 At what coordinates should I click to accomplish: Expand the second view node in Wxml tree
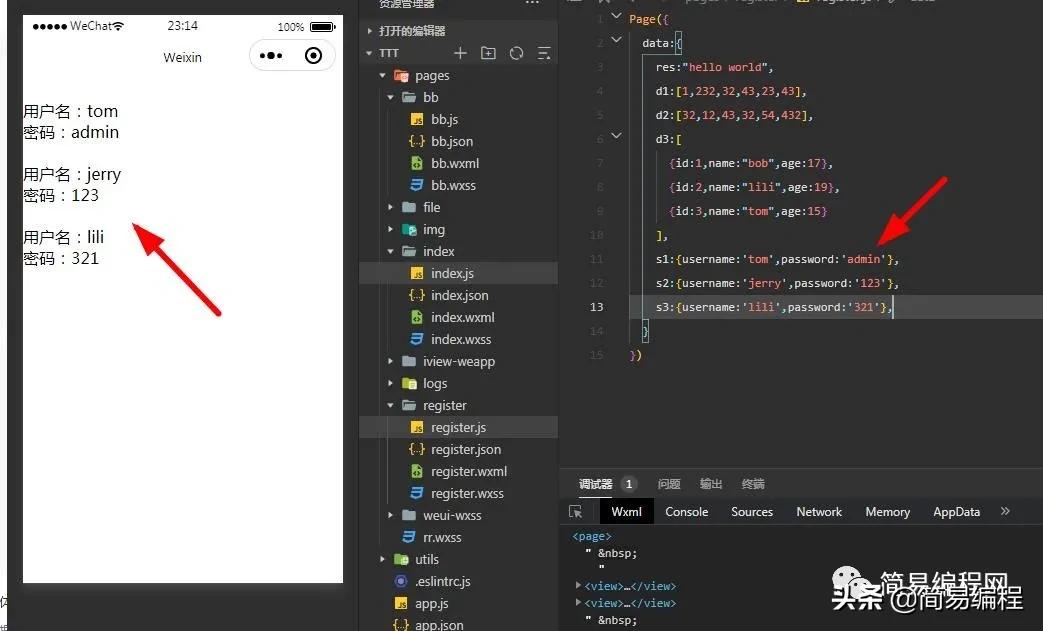pyautogui.click(x=578, y=602)
